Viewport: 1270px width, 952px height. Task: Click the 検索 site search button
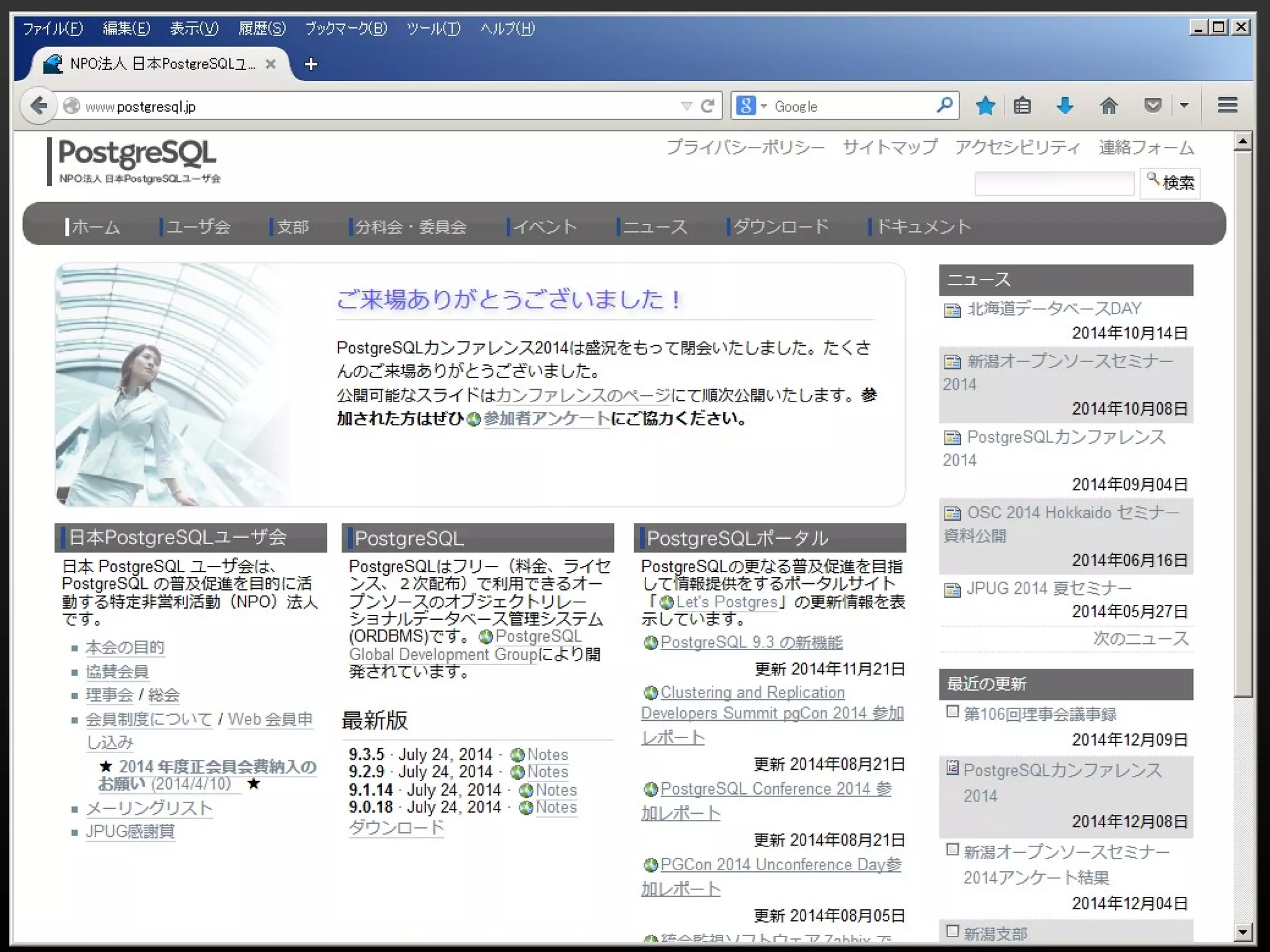pos(1170,182)
